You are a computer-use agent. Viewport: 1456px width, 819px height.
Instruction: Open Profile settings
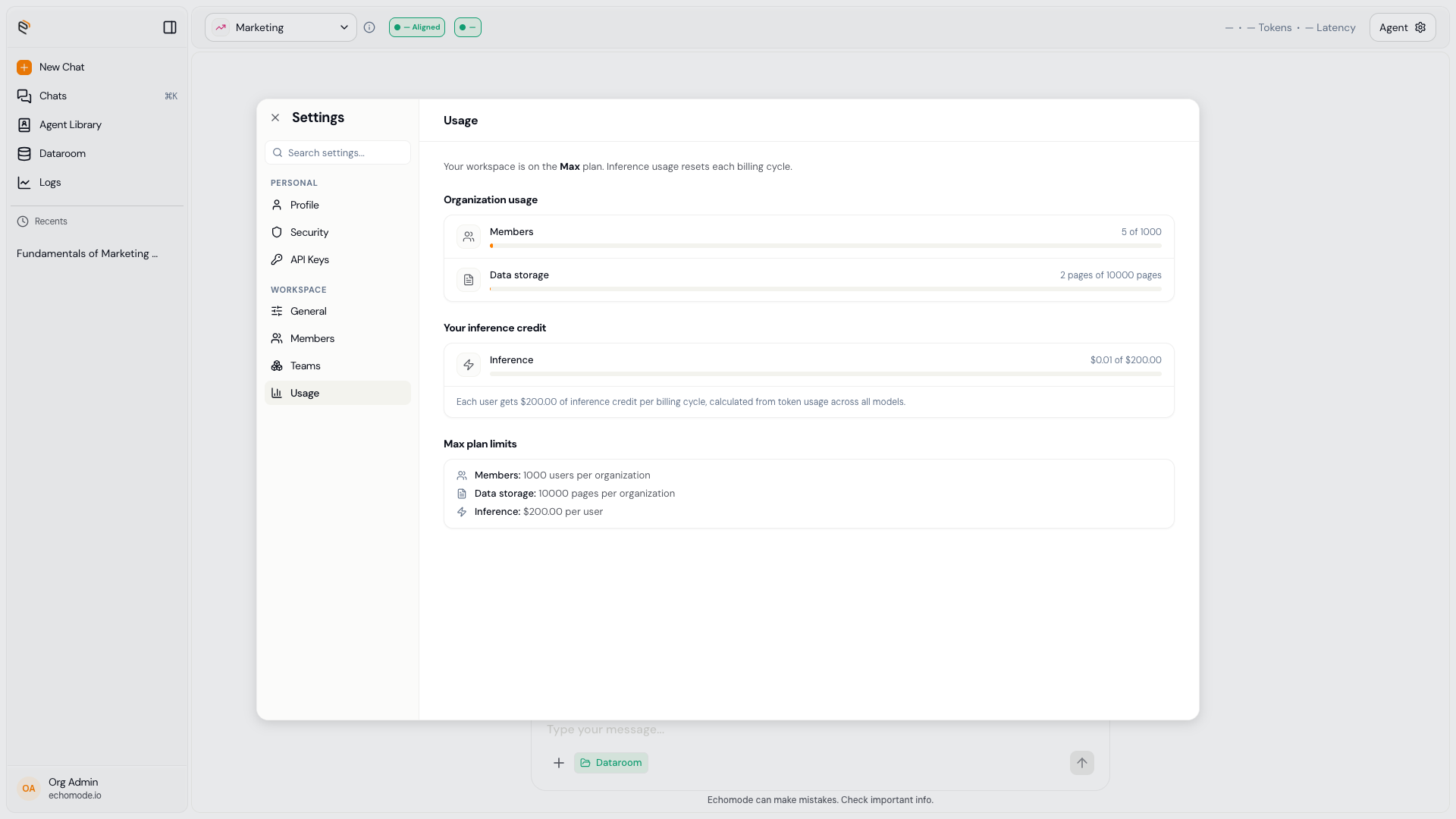pyautogui.click(x=337, y=206)
